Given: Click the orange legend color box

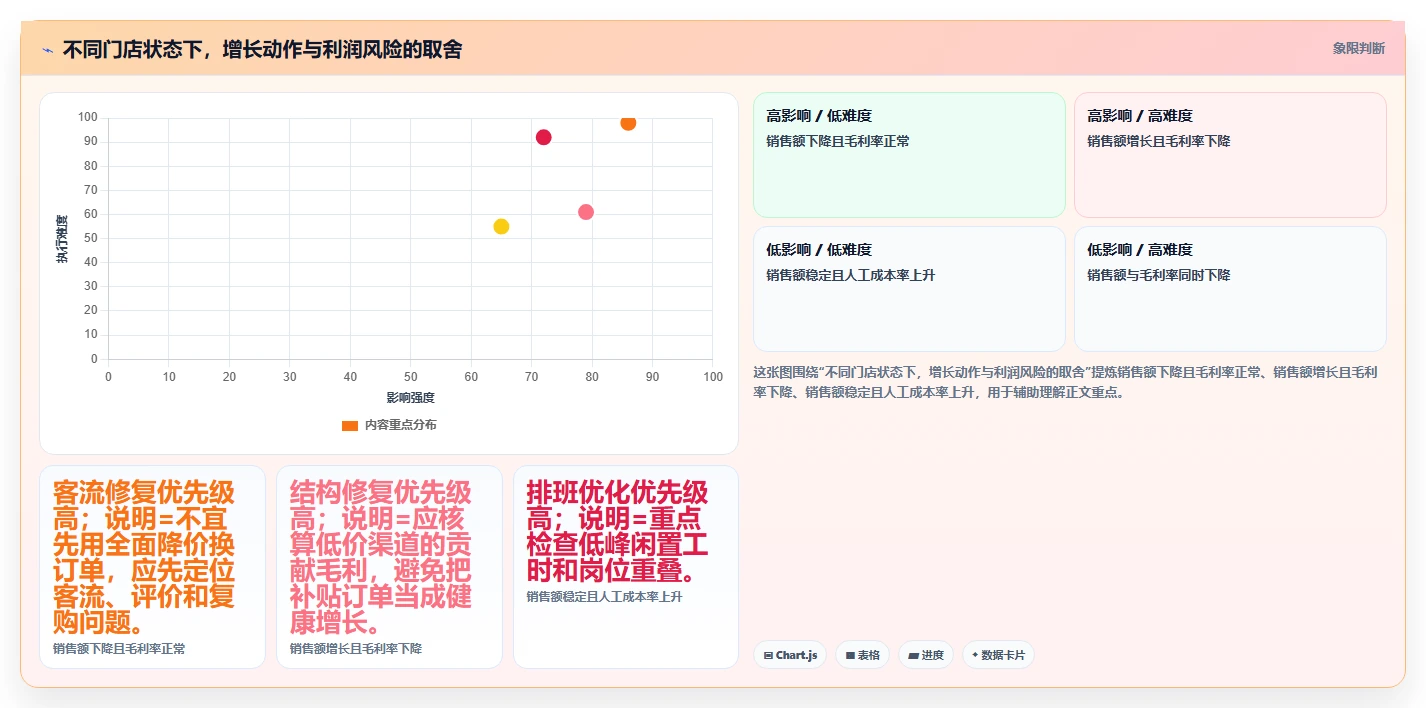Looking at the screenshot, I should coord(349,425).
